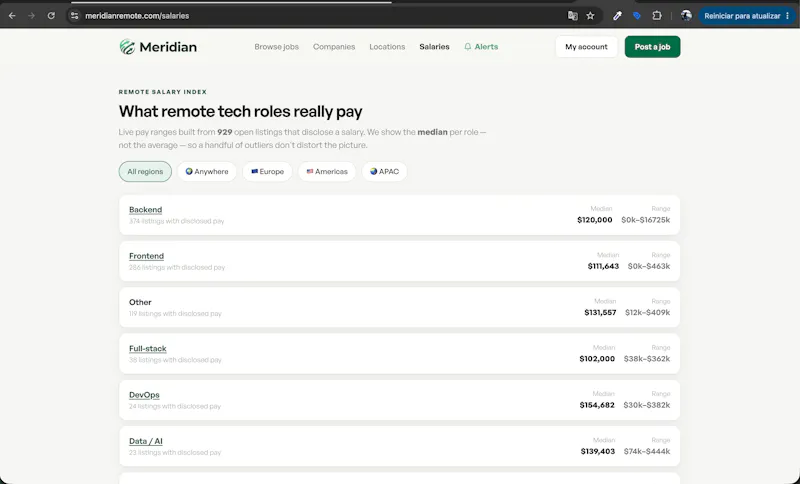Click the Backend range $0k–$16725k
800x484 pixels.
[x=645, y=220]
